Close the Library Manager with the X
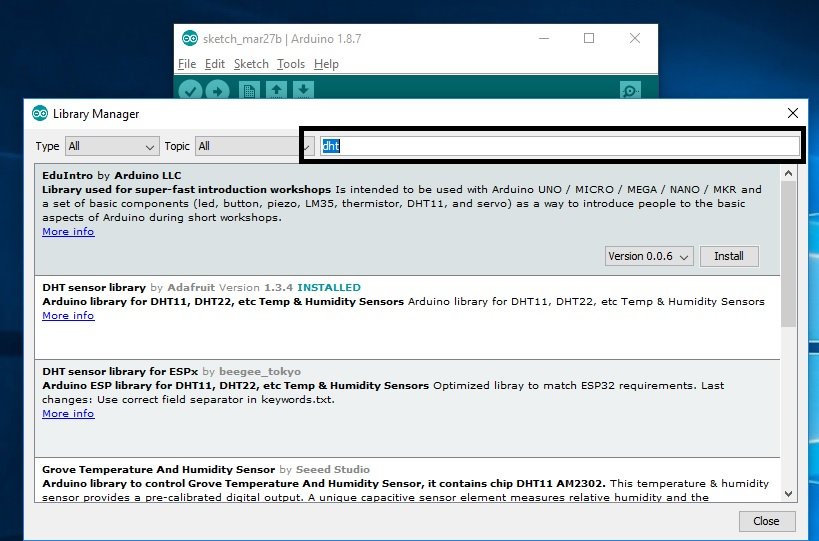 [x=792, y=113]
